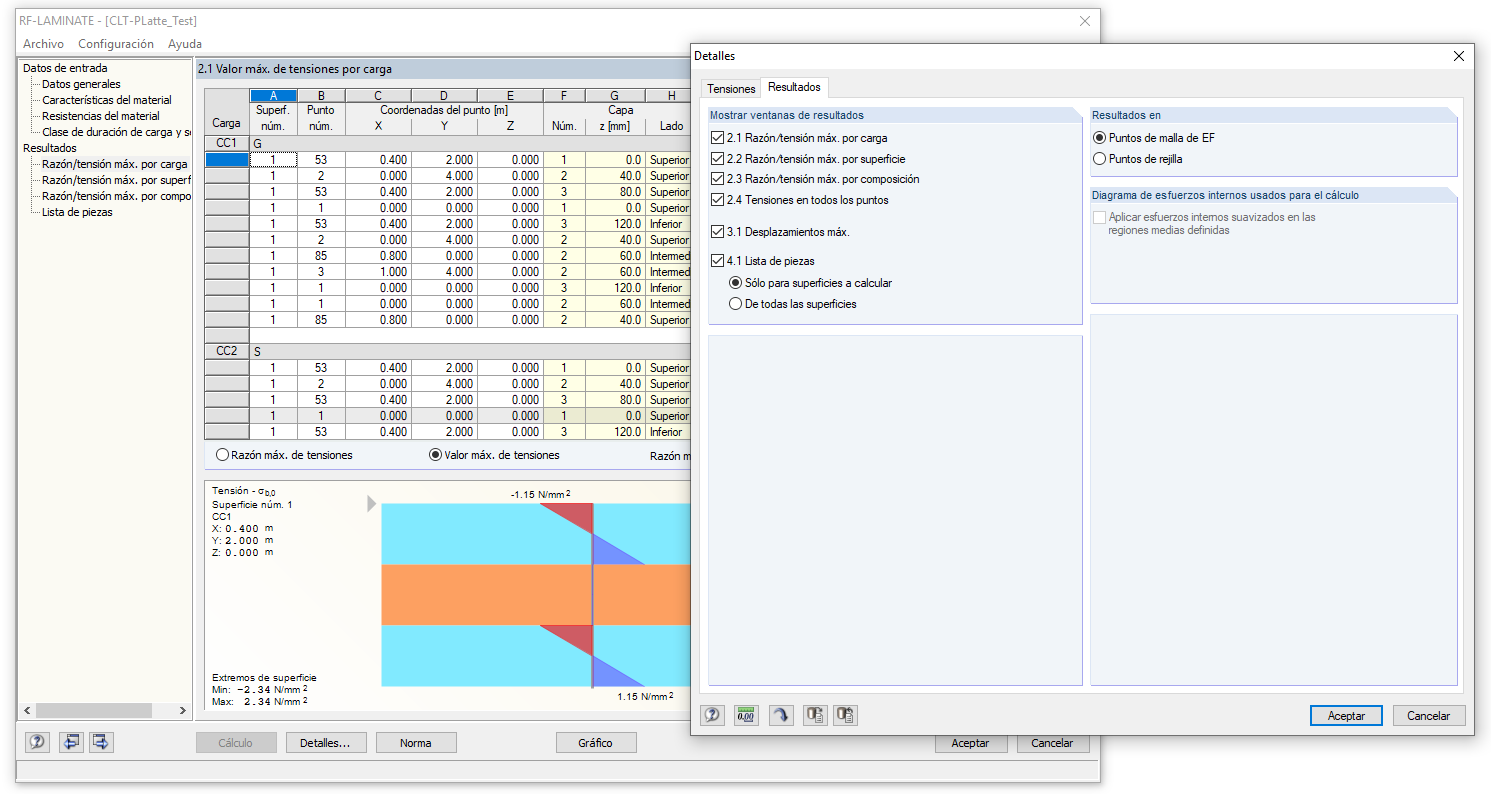Click the CC2 load case row header
The height and width of the screenshot is (794, 1491).
(x=227, y=351)
